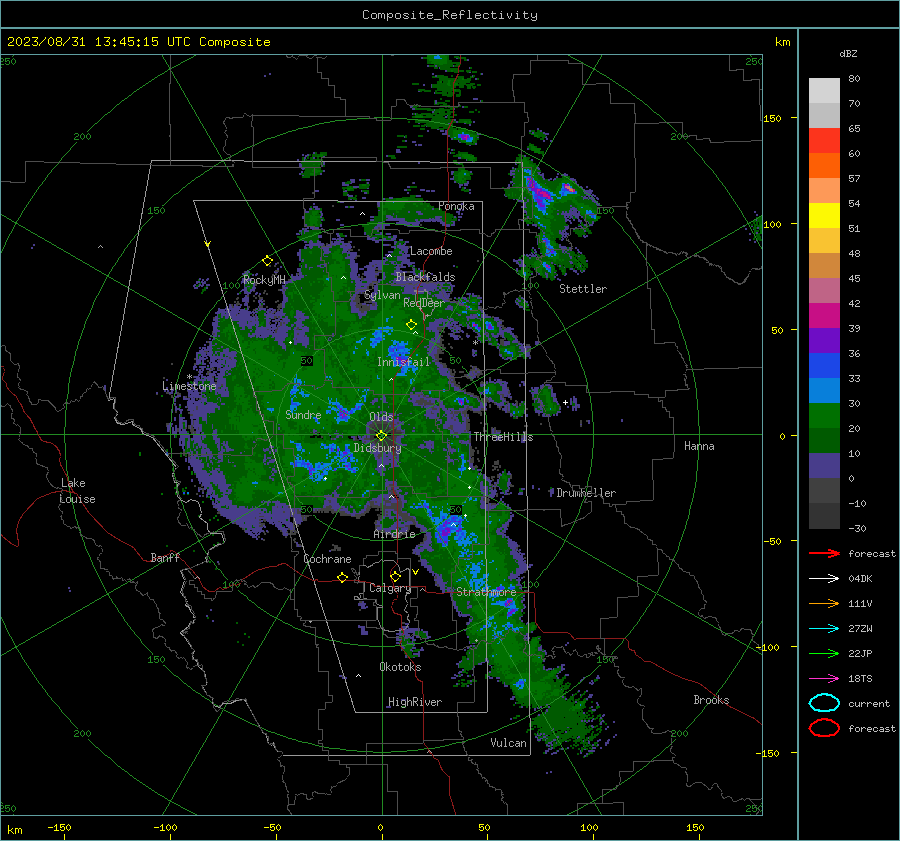Click the Banff city label
Viewport: 900px width, 841px height.
165,557
